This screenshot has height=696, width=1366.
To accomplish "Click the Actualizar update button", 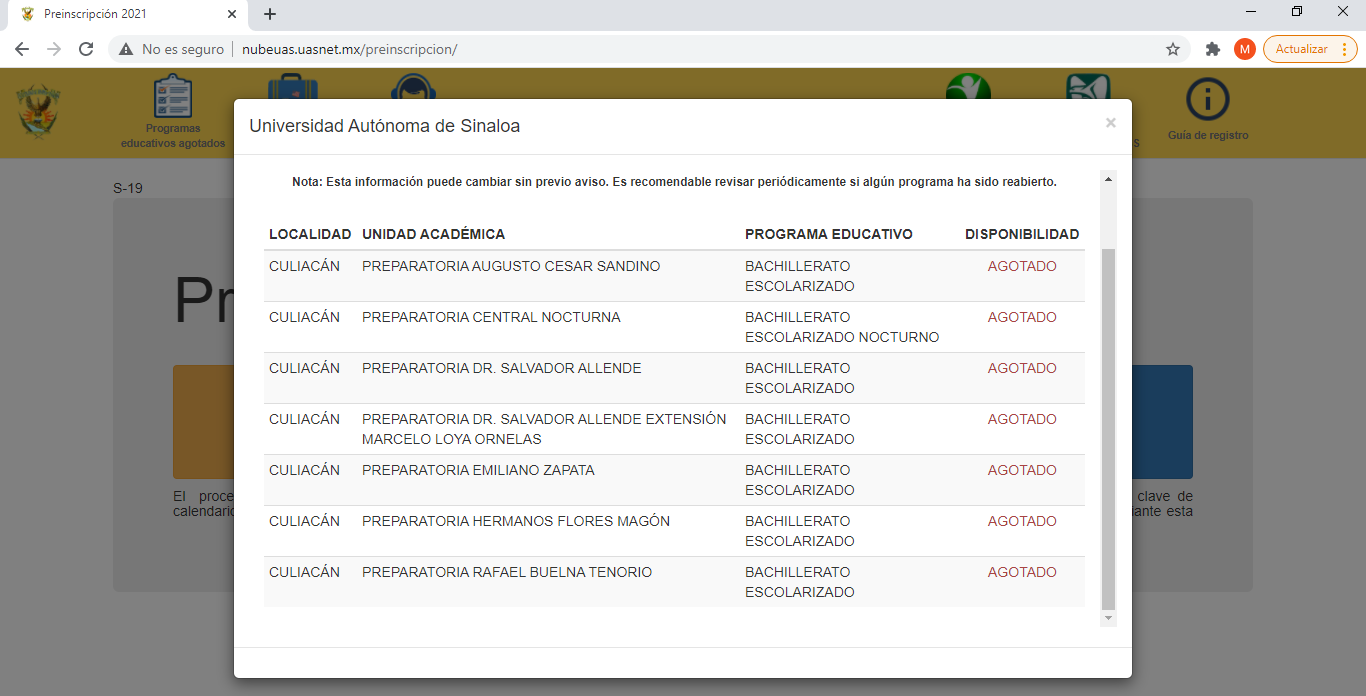I will point(1302,49).
